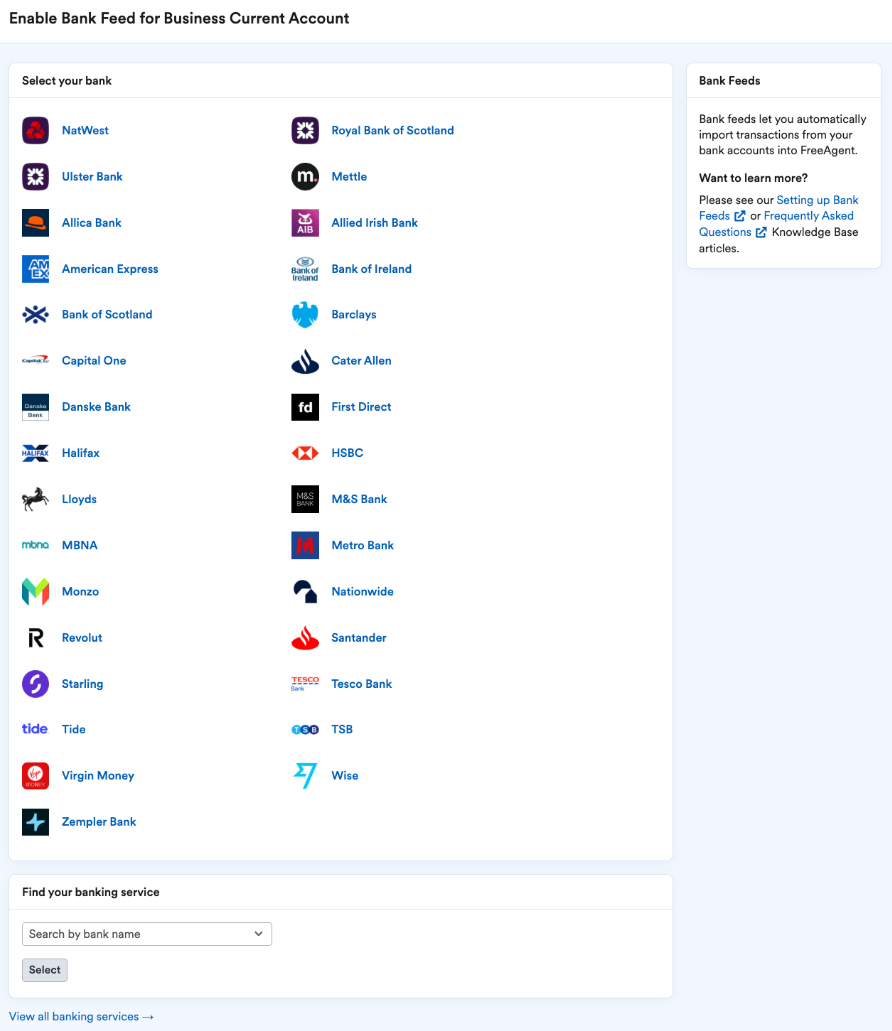Image resolution: width=892 pixels, height=1031 pixels.
Task: Choose the Metro Bank text link
Action: [x=362, y=545]
